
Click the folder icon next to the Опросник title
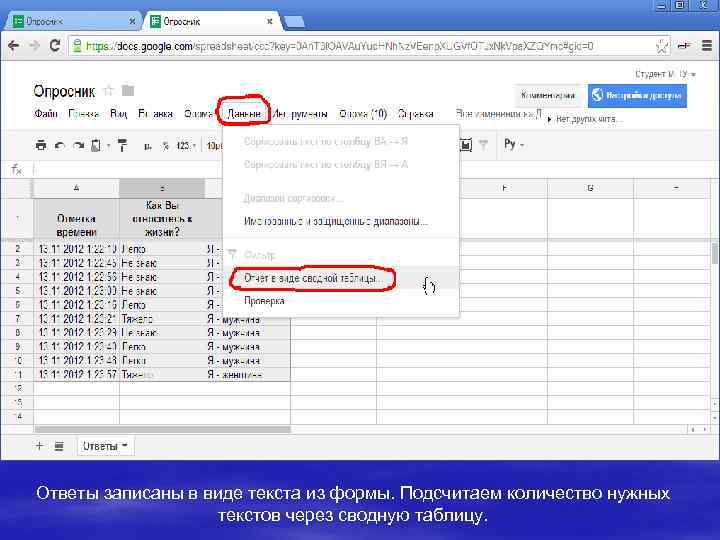(128, 90)
